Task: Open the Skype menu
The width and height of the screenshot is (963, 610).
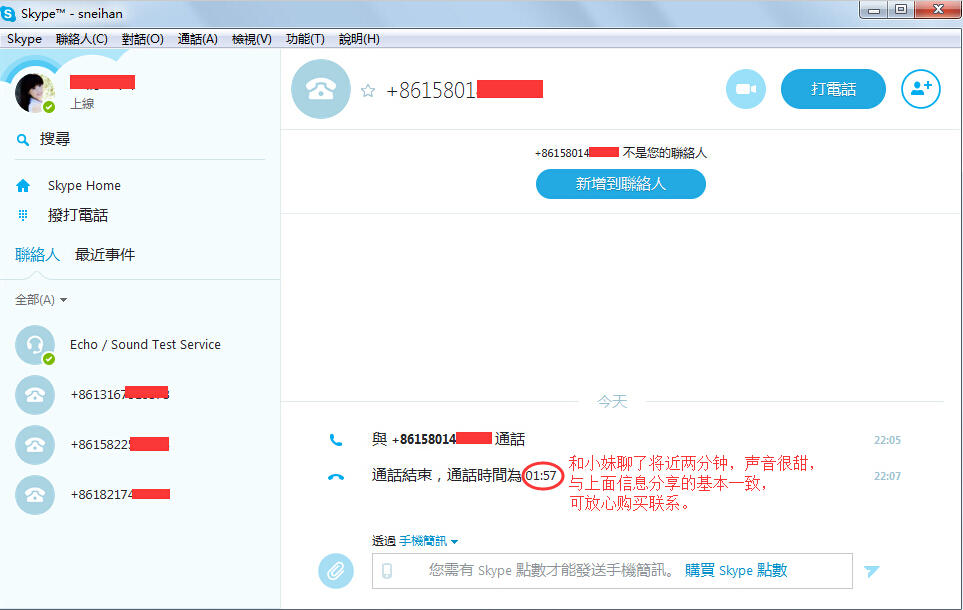Action: pos(25,39)
